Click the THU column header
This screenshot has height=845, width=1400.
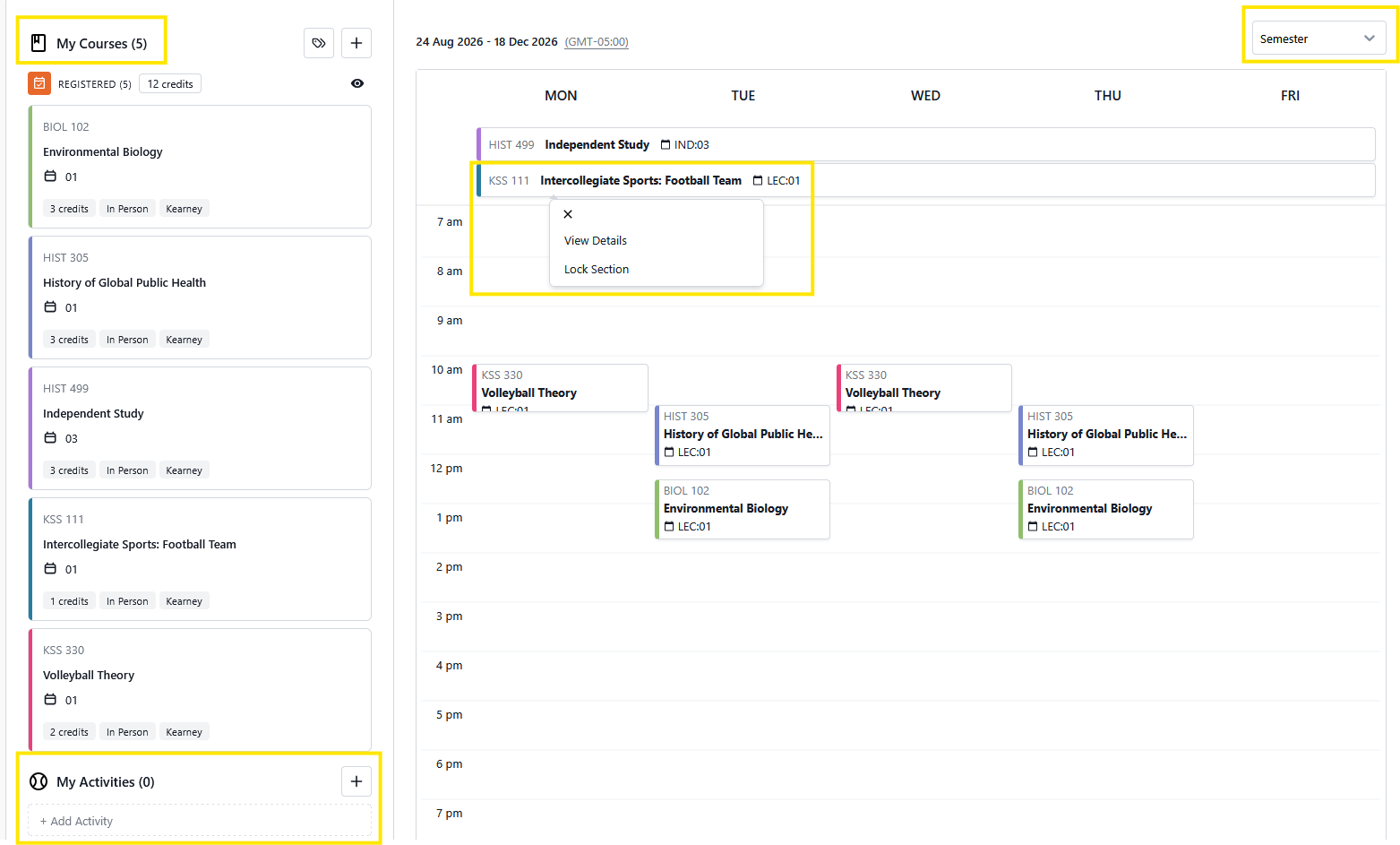[x=1108, y=96]
